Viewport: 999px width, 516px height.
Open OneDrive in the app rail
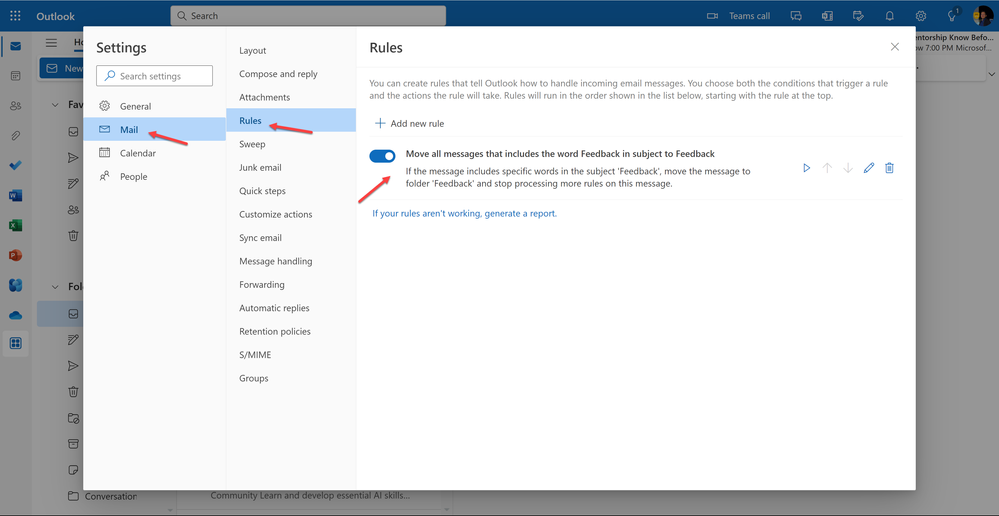(x=15, y=315)
